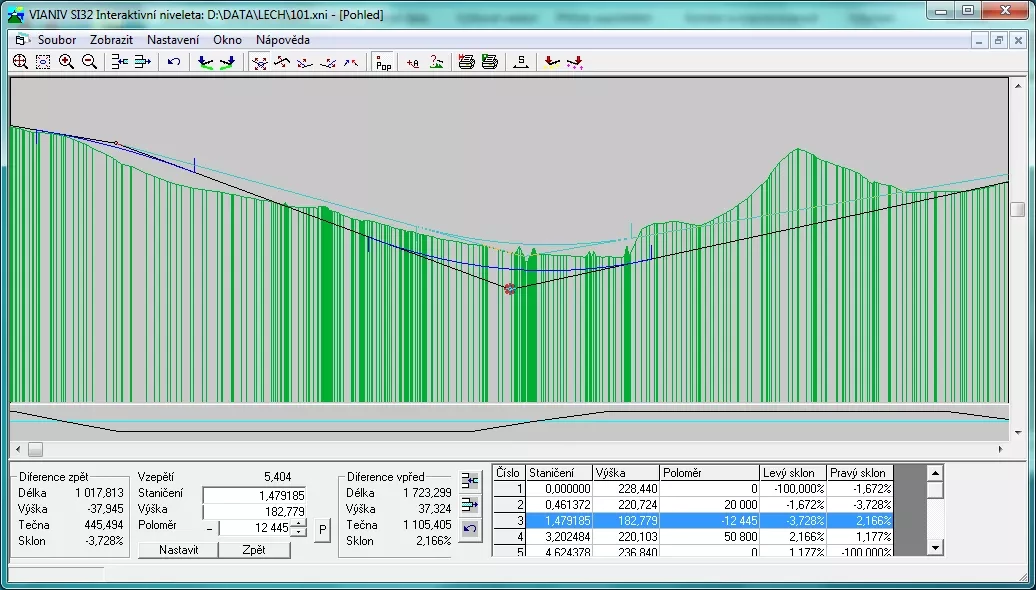This screenshot has height=590, width=1036.
Task: Click the zoom in magnifier
Action: [x=66, y=62]
